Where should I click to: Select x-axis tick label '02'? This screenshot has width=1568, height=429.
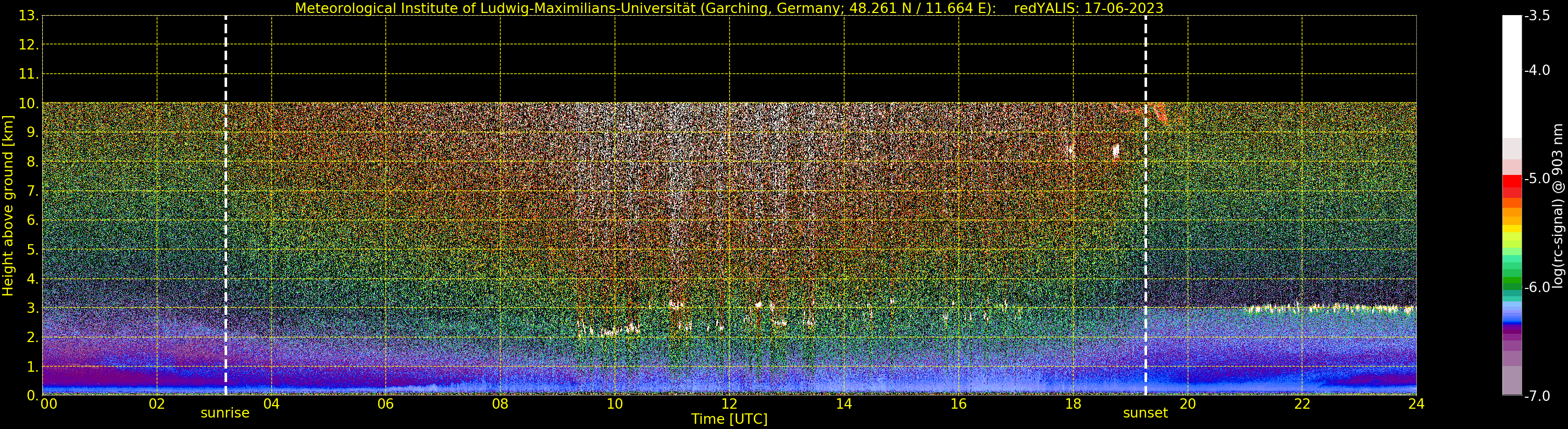[x=157, y=404]
